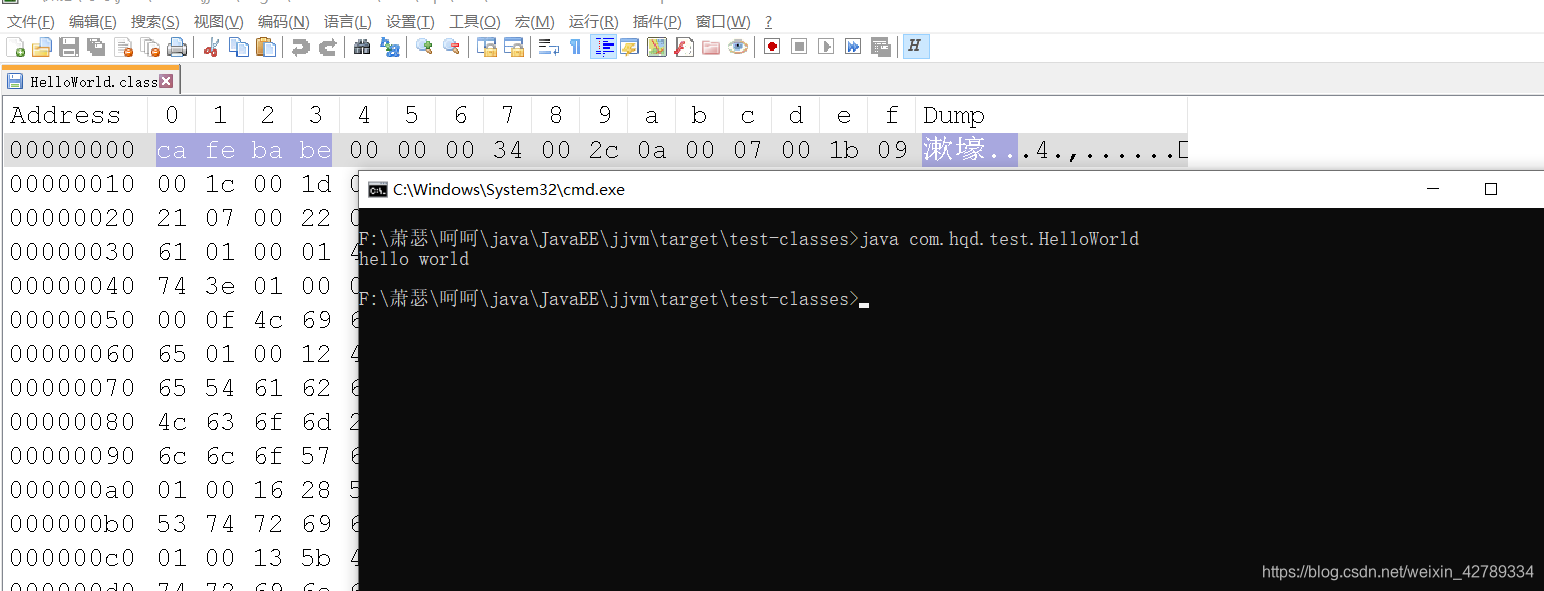This screenshot has width=1544, height=591.
Task: Click the Paste clipboard icon
Action: click(266, 46)
